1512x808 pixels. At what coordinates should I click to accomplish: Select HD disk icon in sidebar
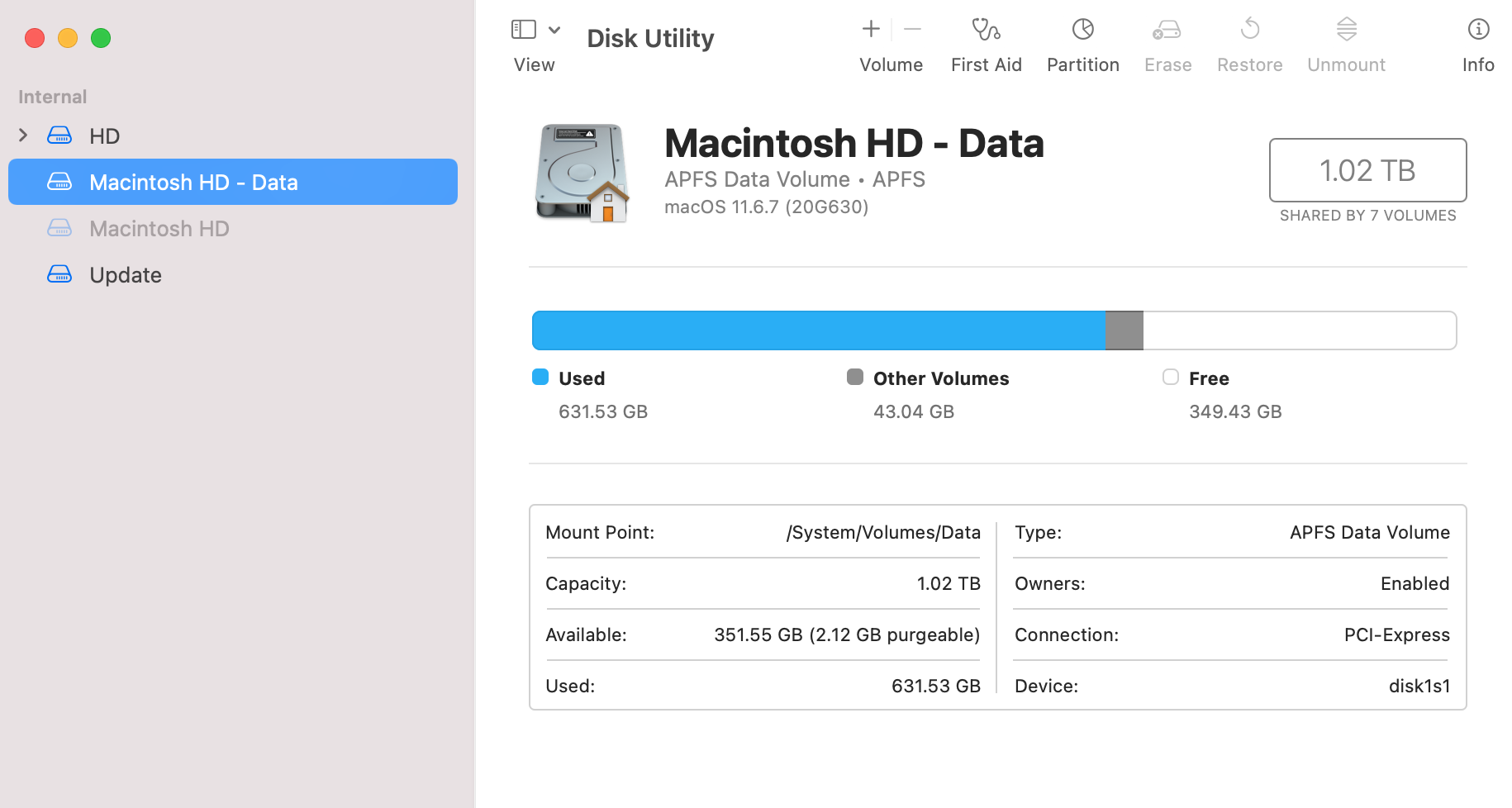(59, 135)
